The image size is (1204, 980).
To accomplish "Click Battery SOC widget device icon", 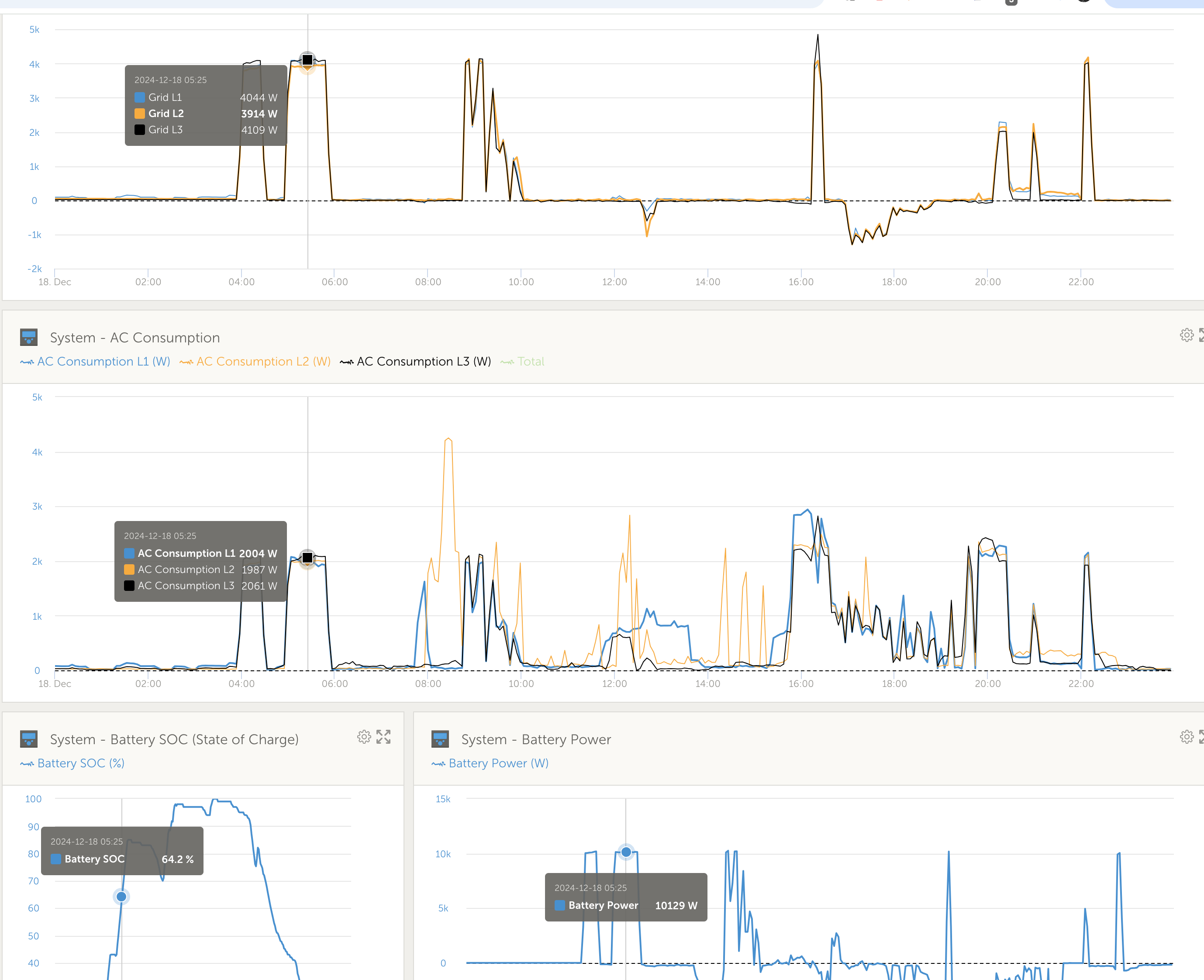I will [x=29, y=739].
